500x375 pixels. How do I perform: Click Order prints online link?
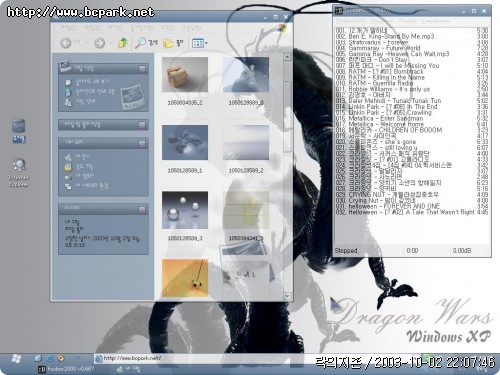[95, 91]
